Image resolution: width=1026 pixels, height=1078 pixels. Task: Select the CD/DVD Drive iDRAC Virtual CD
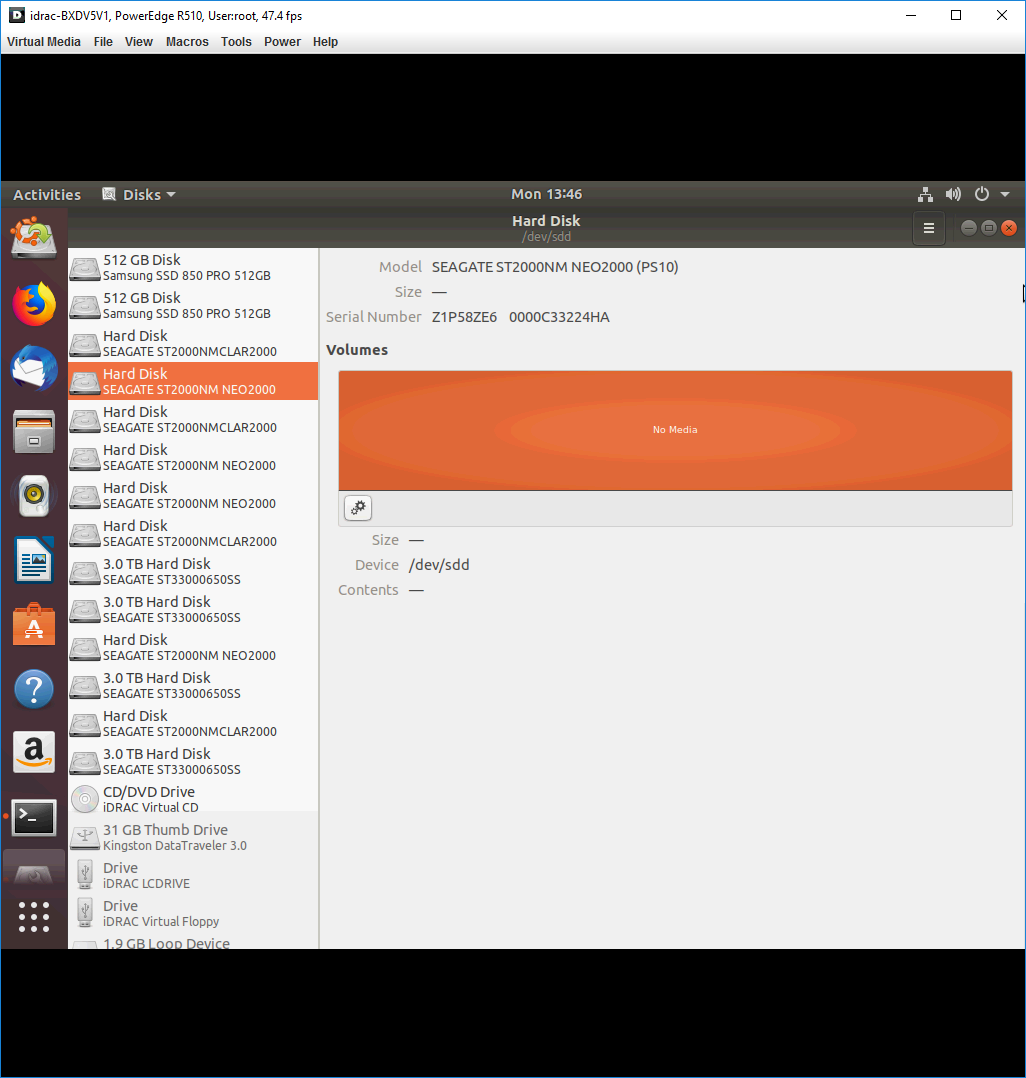(193, 800)
